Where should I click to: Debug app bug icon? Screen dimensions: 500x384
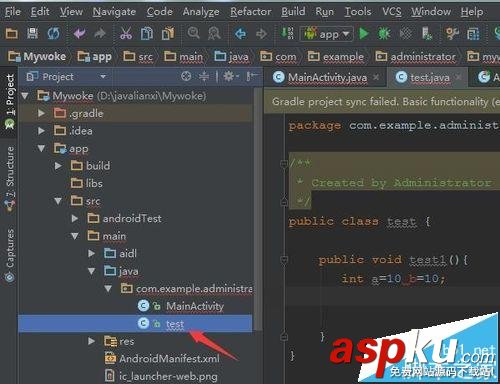click(384, 34)
